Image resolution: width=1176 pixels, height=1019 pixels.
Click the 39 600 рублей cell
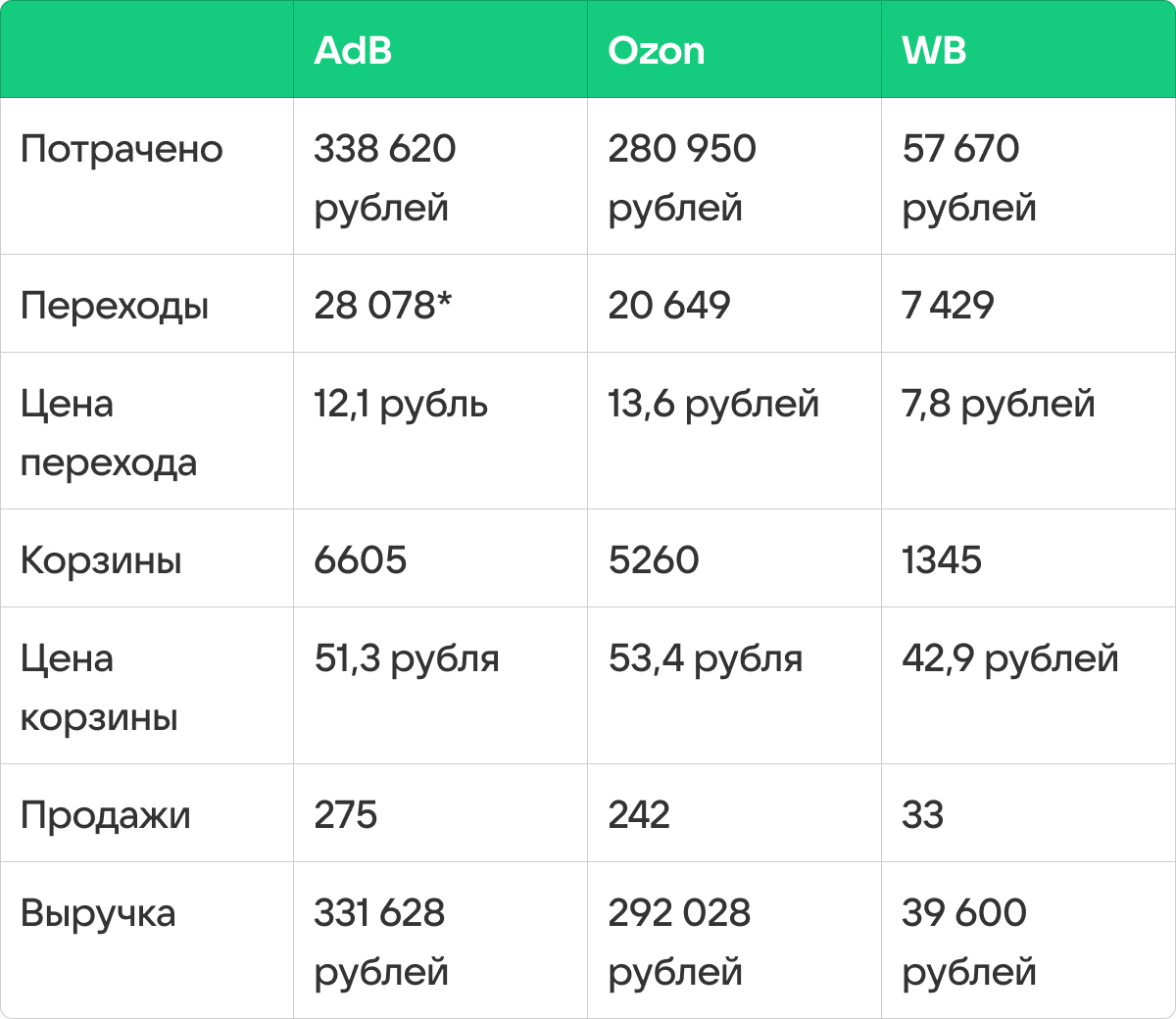coord(968,942)
